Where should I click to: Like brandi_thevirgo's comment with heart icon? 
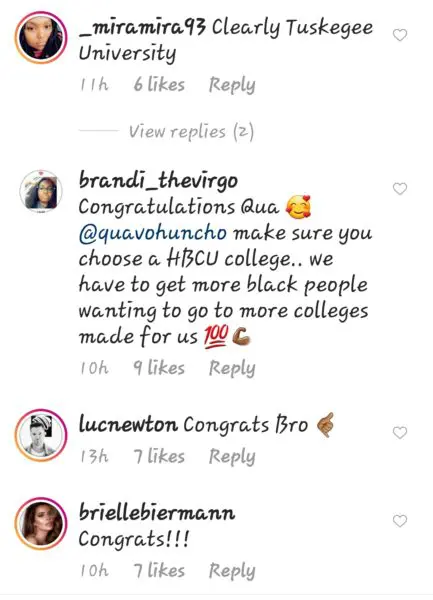click(x=400, y=189)
